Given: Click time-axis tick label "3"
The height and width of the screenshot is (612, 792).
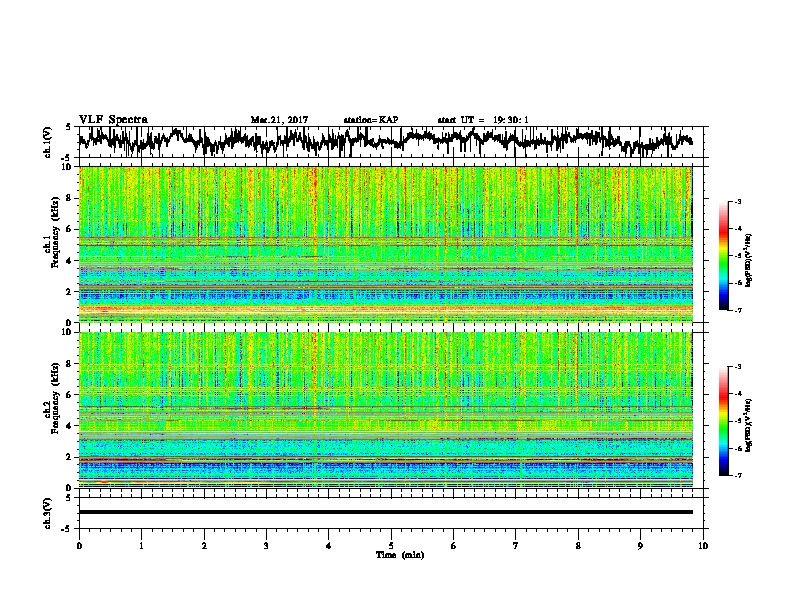Looking at the screenshot, I should pos(266,545).
